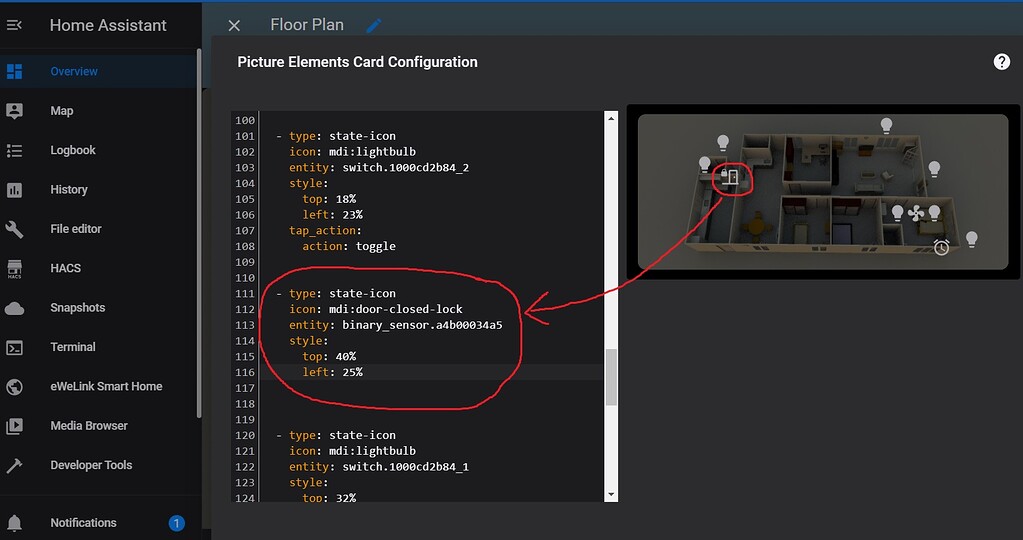The height and width of the screenshot is (540, 1023).
Task: Click the code editor scrollbar up arrow
Action: (611, 118)
